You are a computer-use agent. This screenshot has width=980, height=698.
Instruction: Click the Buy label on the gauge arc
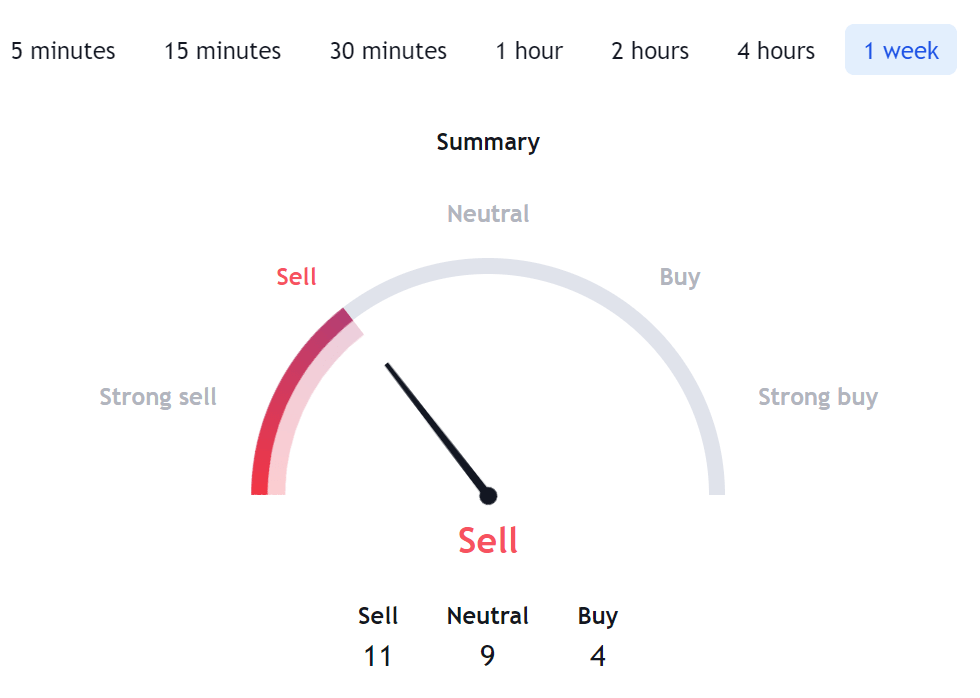pos(680,277)
